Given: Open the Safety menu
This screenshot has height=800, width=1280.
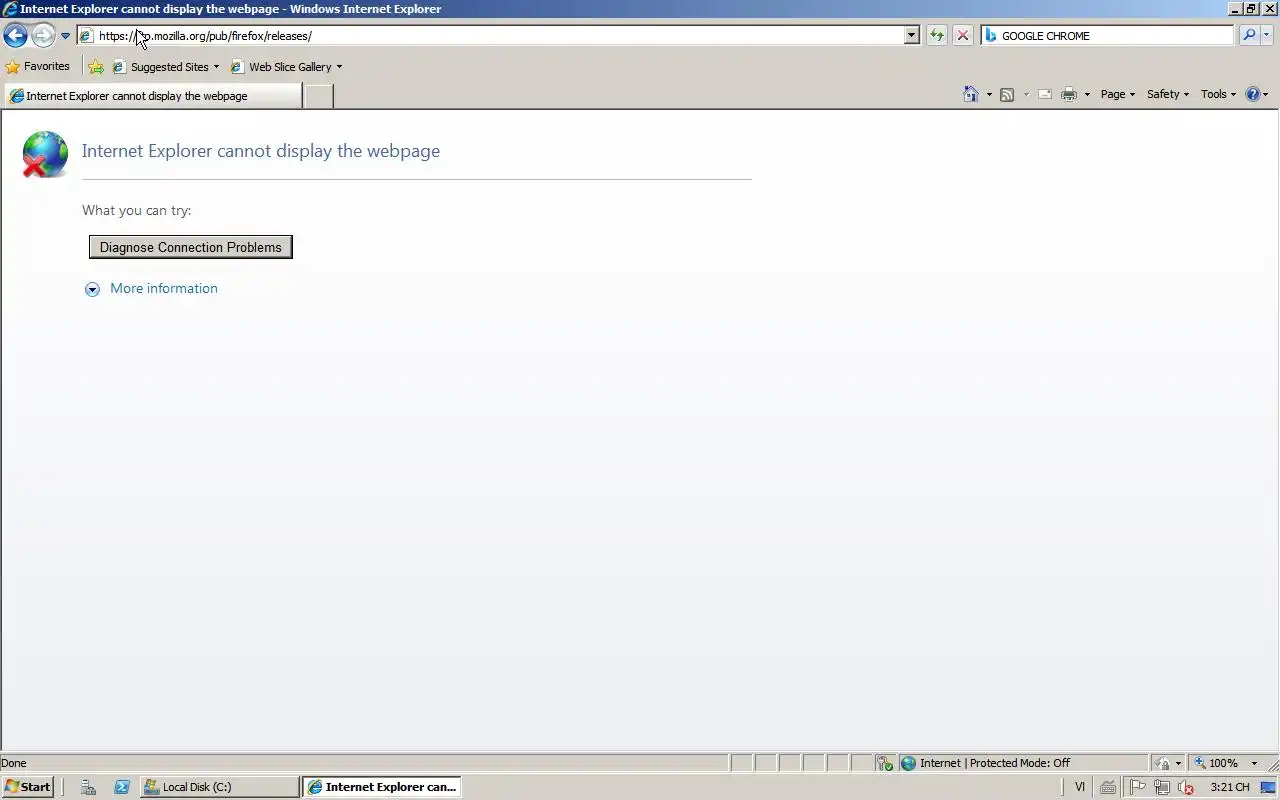Looking at the screenshot, I should pos(1167,94).
